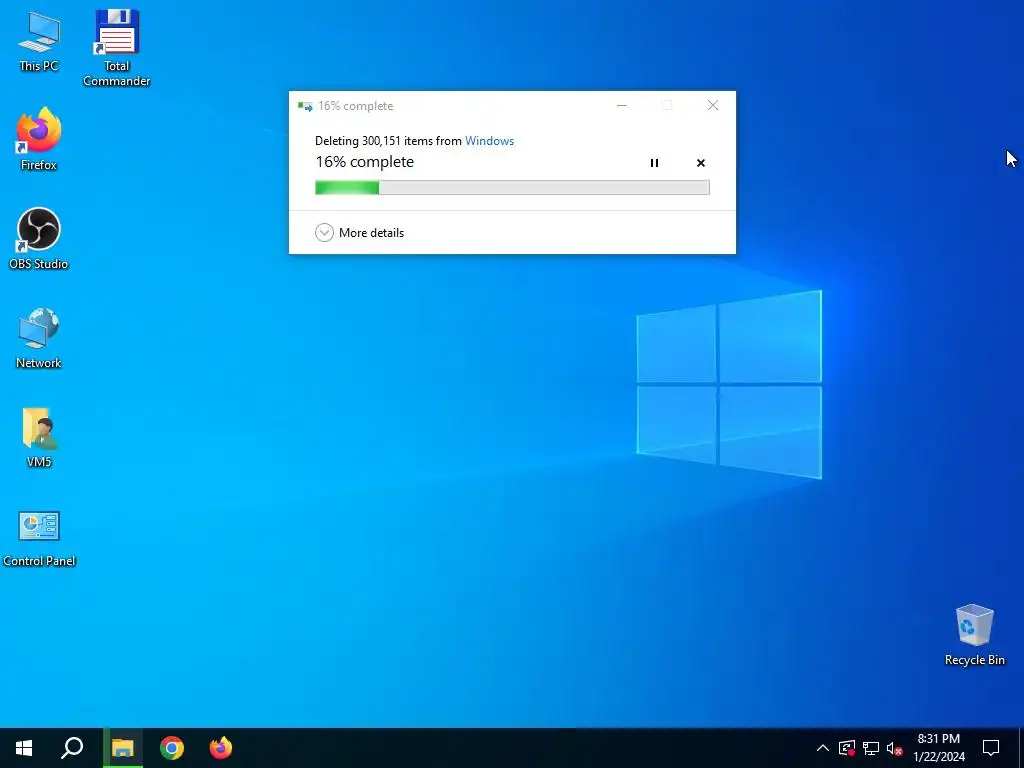This screenshot has height=768, width=1024.
Task: Select the VM5 user folder icon
Action: (x=39, y=437)
